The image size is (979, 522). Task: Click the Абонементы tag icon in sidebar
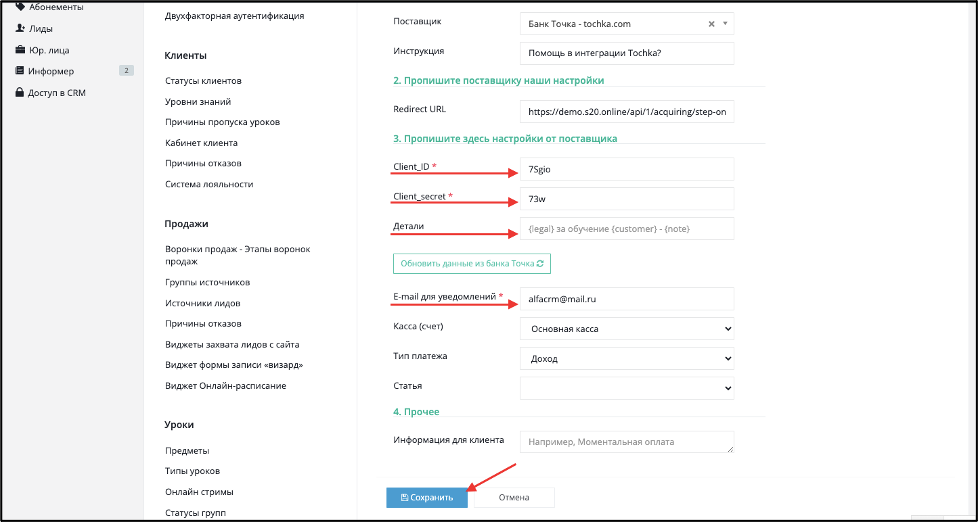pos(19,7)
